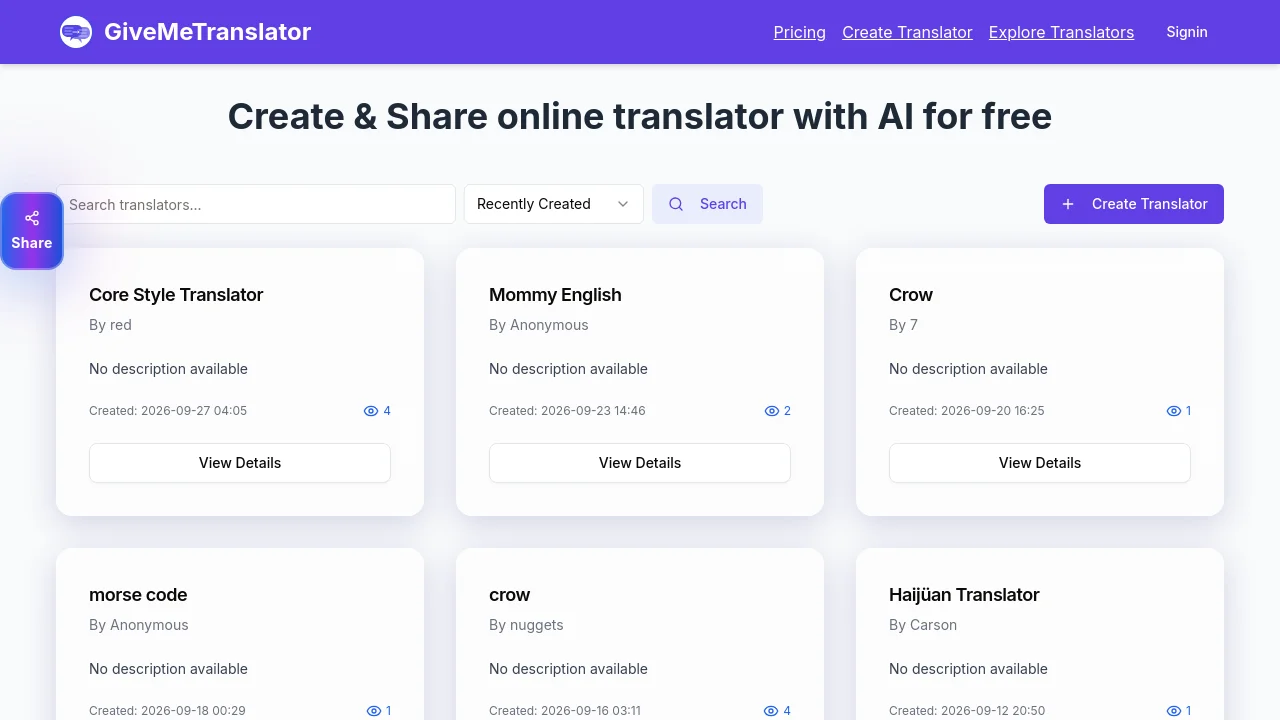Open the Recently Created sort dropdown

pos(554,204)
